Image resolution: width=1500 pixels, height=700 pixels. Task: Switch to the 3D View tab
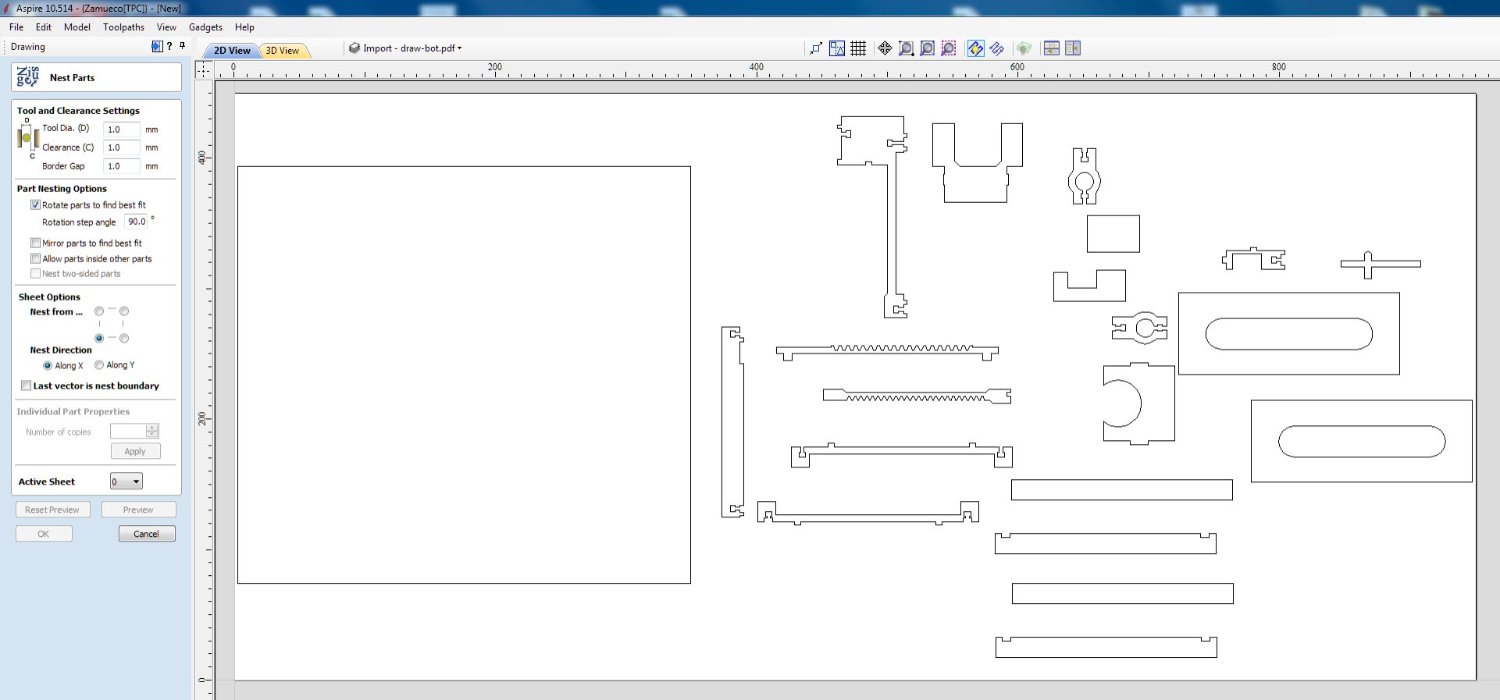tap(282, 51)
